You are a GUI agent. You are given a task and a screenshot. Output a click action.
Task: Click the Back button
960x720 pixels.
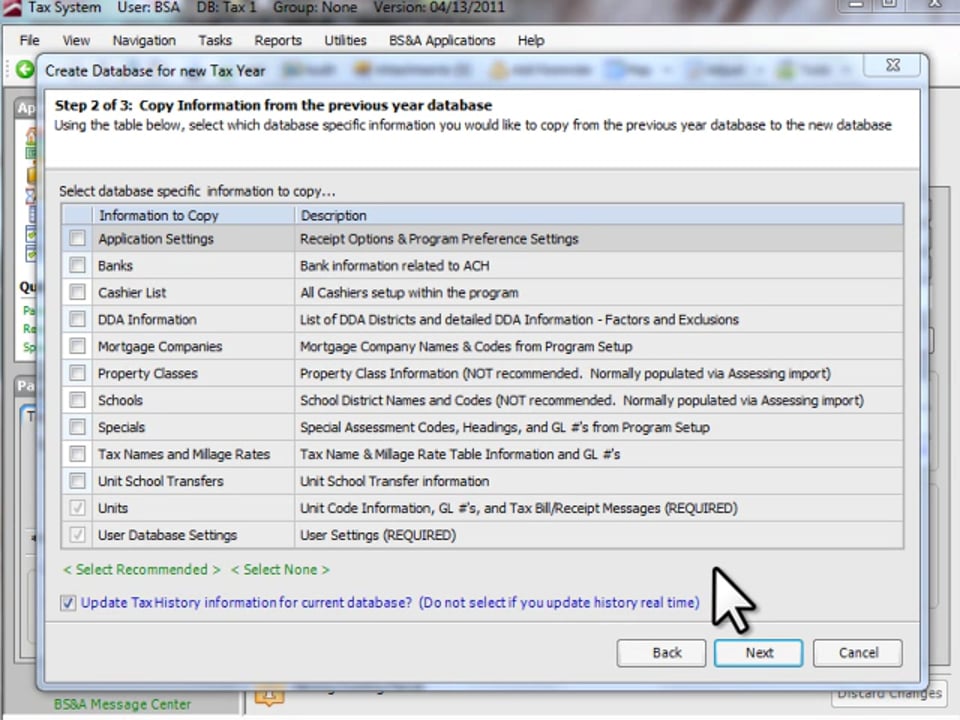pyautogui.click(x=661, y=653)
